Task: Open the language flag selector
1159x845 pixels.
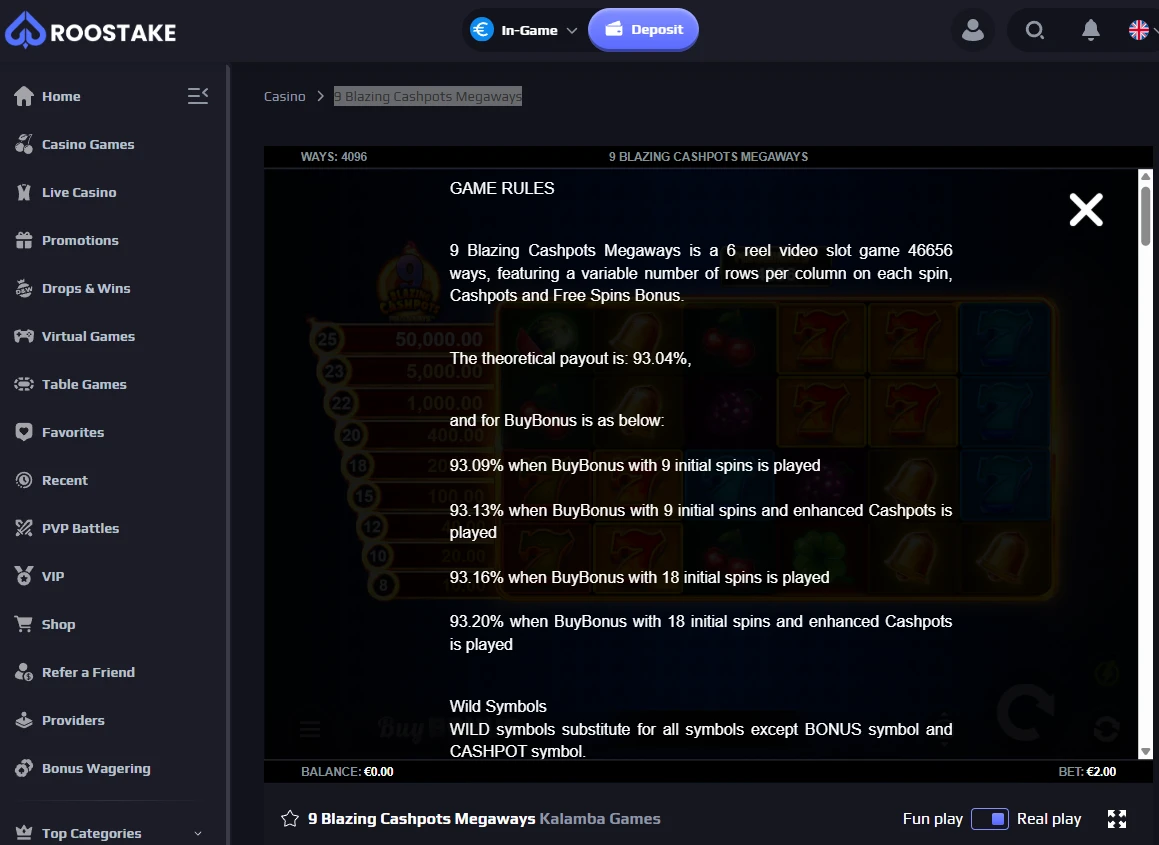Action: pos(1142,30)
